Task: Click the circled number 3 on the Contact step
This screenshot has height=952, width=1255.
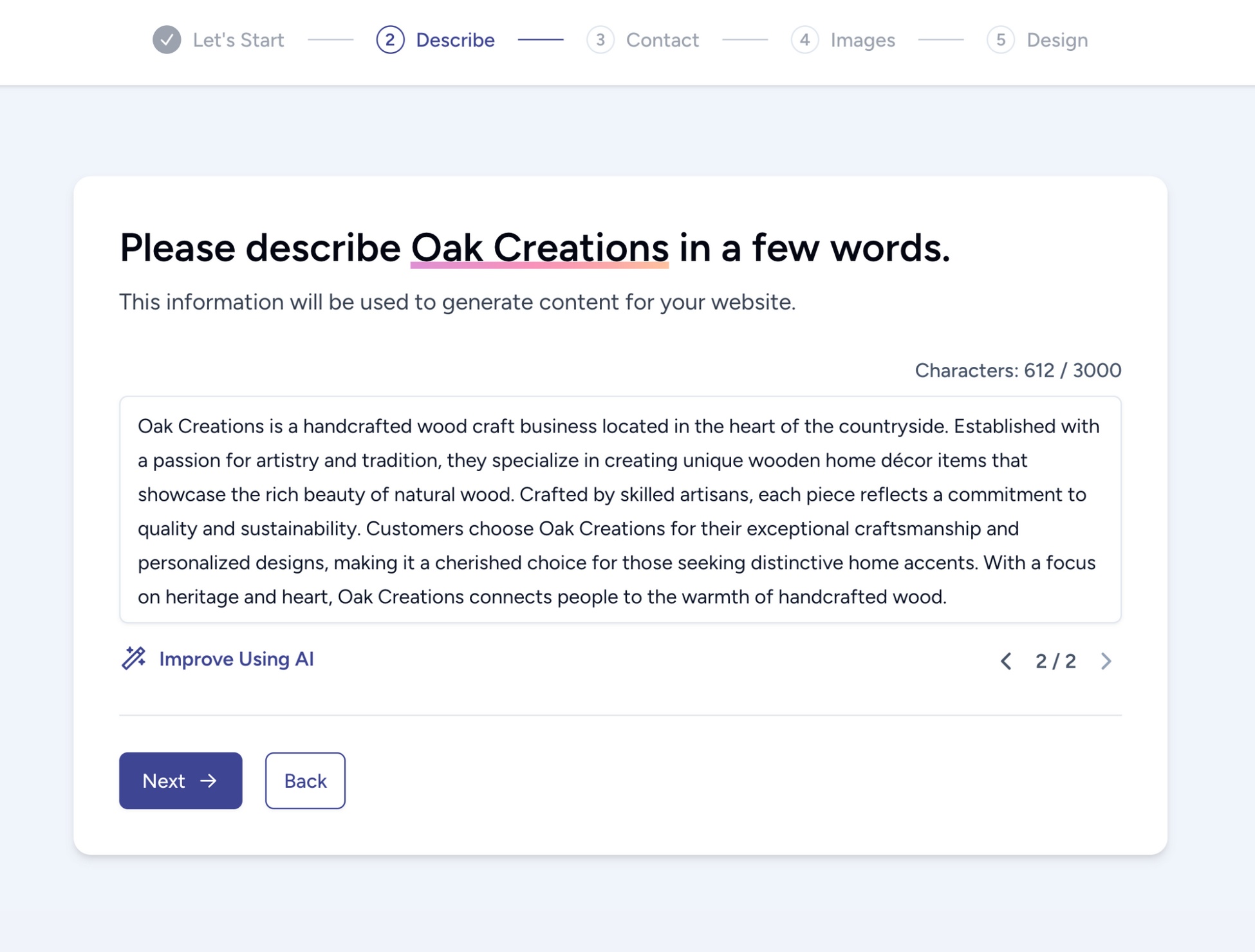Action: click(x=600, y=40)
